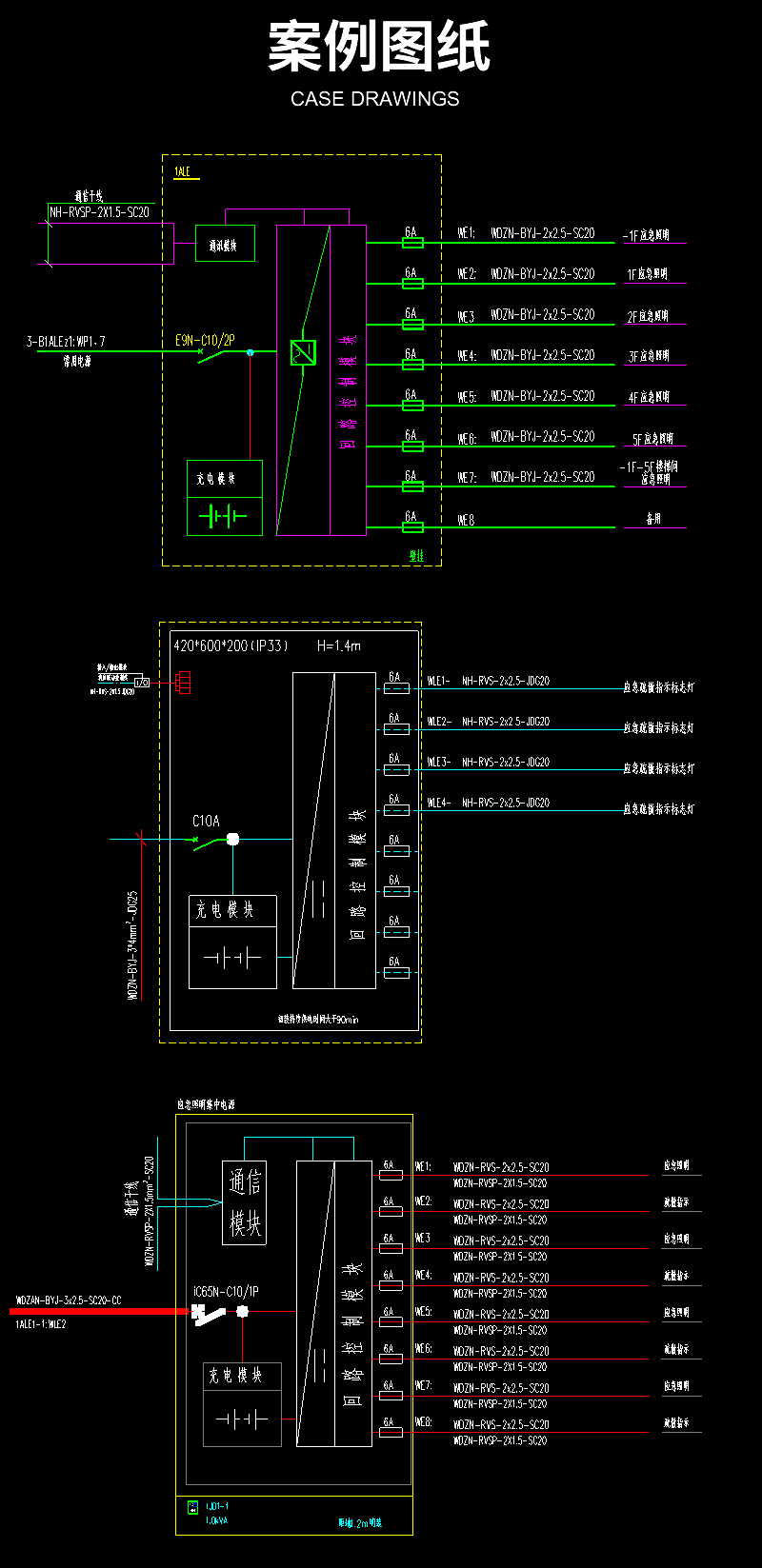Viewport: 762px width, 1568px height.
Task: Select the WDZAN-BYJ-3x2.5-SC20-CC cable label
Action: click(x=69, y=1300)
